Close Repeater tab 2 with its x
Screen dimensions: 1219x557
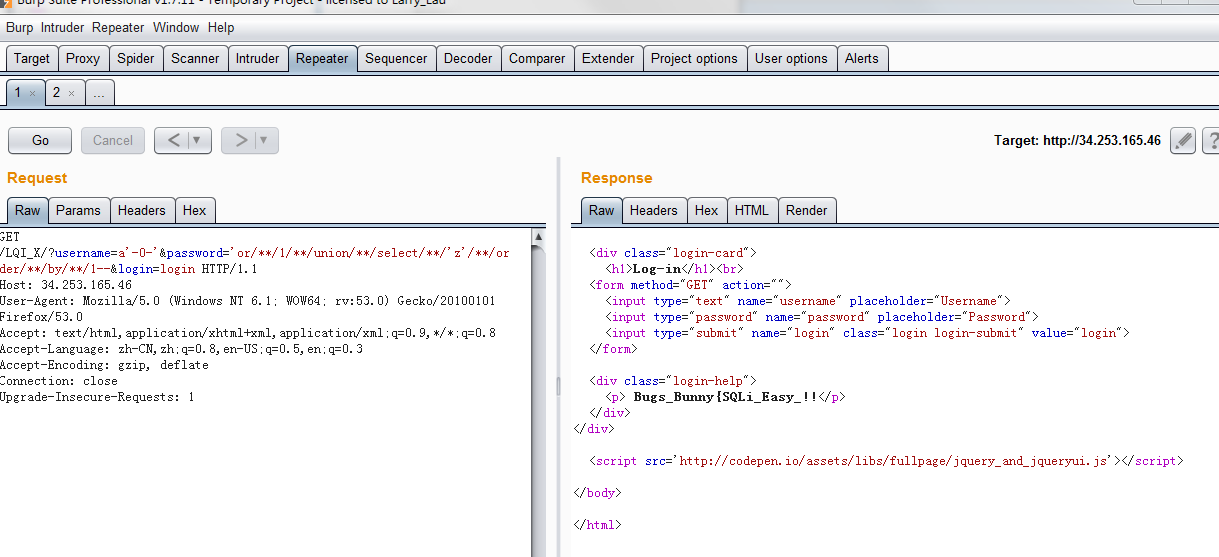(71, 93)
